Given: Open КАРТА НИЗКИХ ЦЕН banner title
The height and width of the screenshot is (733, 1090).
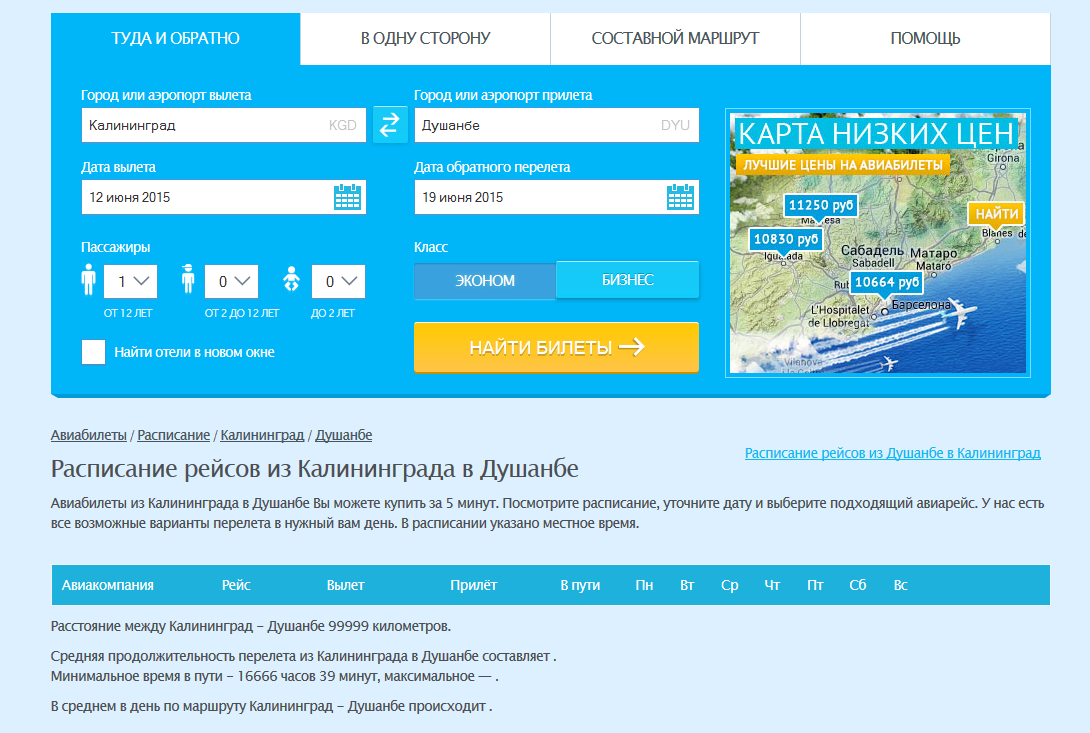Looking at the screenshot, I should 875,133.
